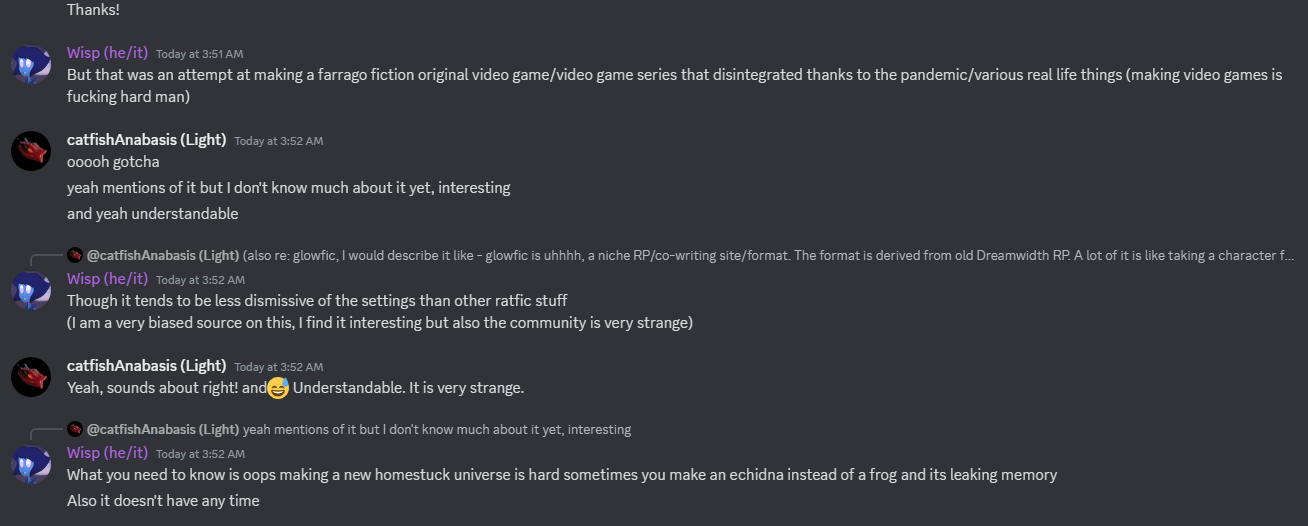Open Wisp's avatar beside the homestuck universe message

31,464
